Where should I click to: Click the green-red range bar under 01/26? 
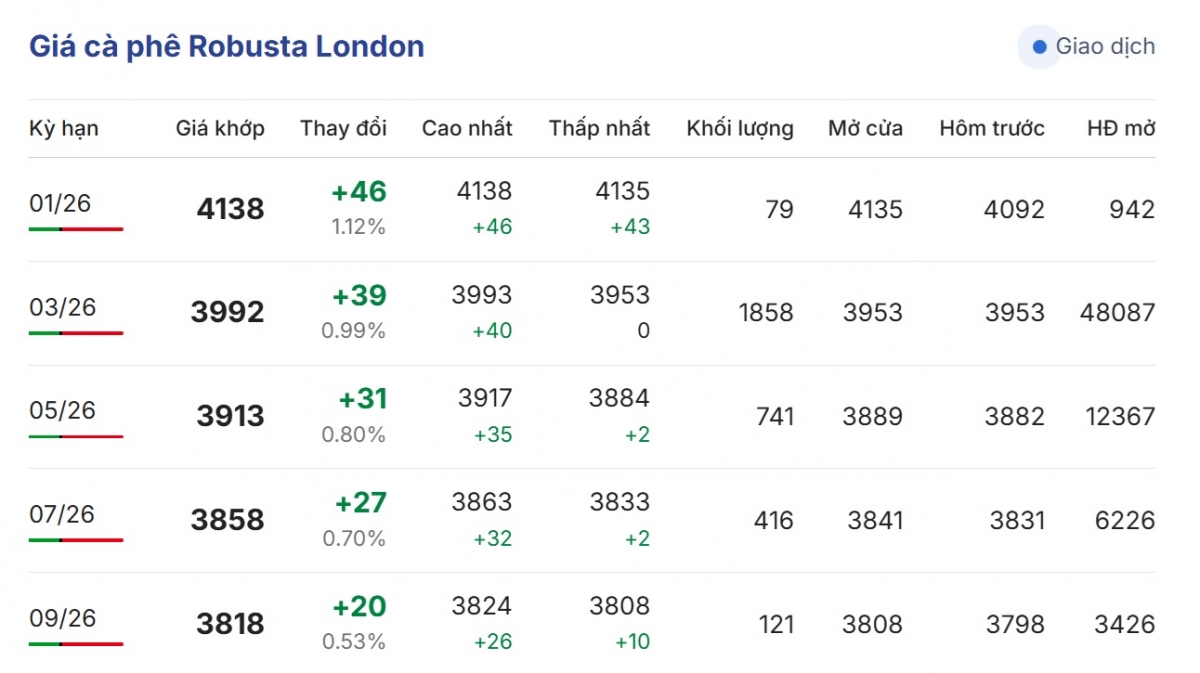76,229
